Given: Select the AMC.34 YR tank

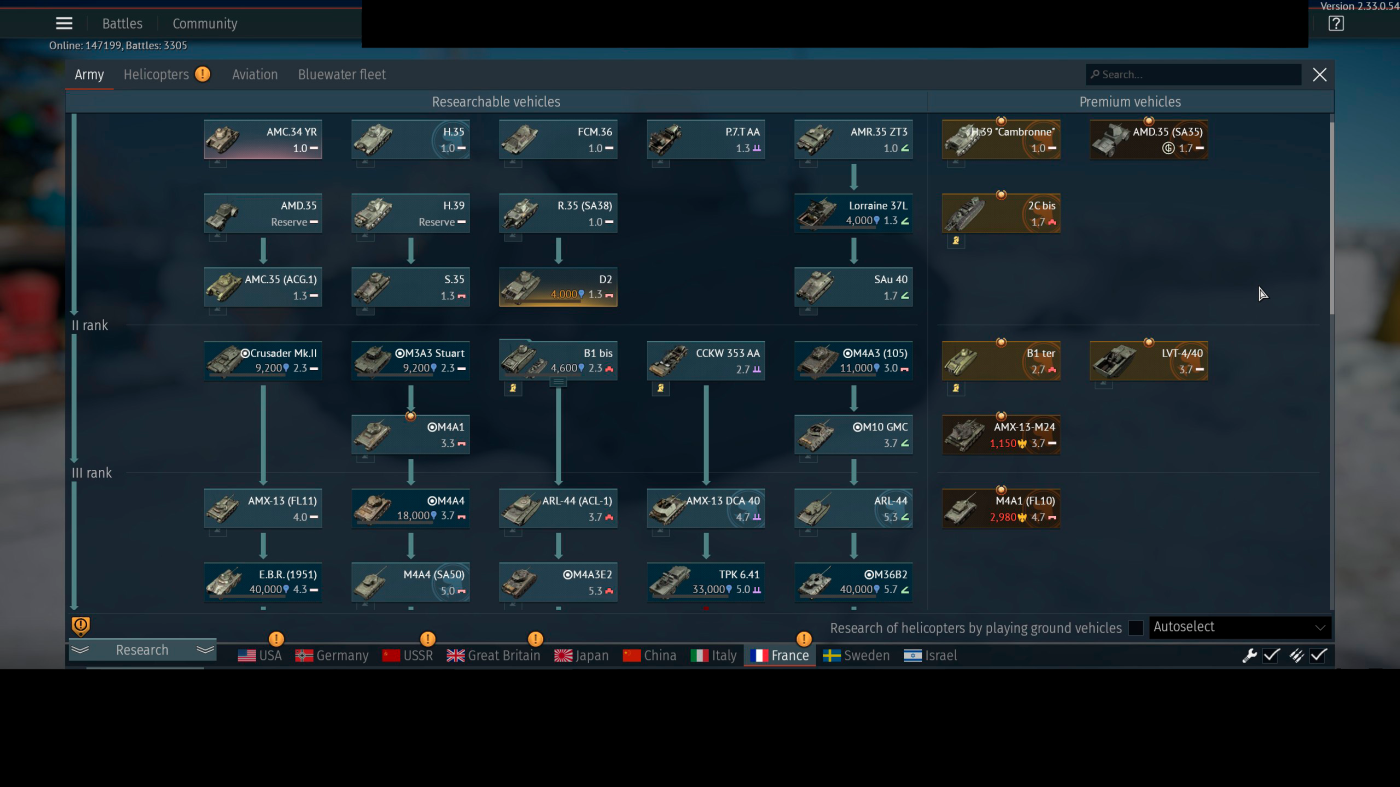Looking at the screenshot, I should click(263, 140).
